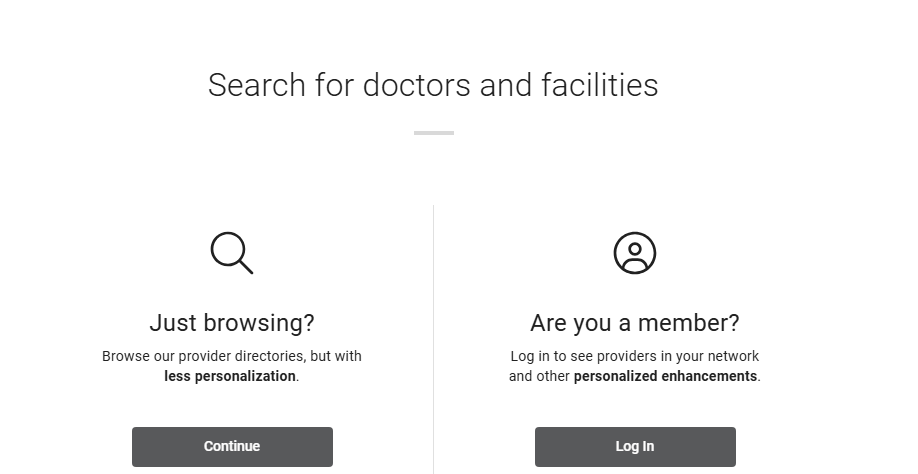Click the vertical divider between the two options
The height and width of the screenshot is (474, 918).
click(x=433, y=339)
